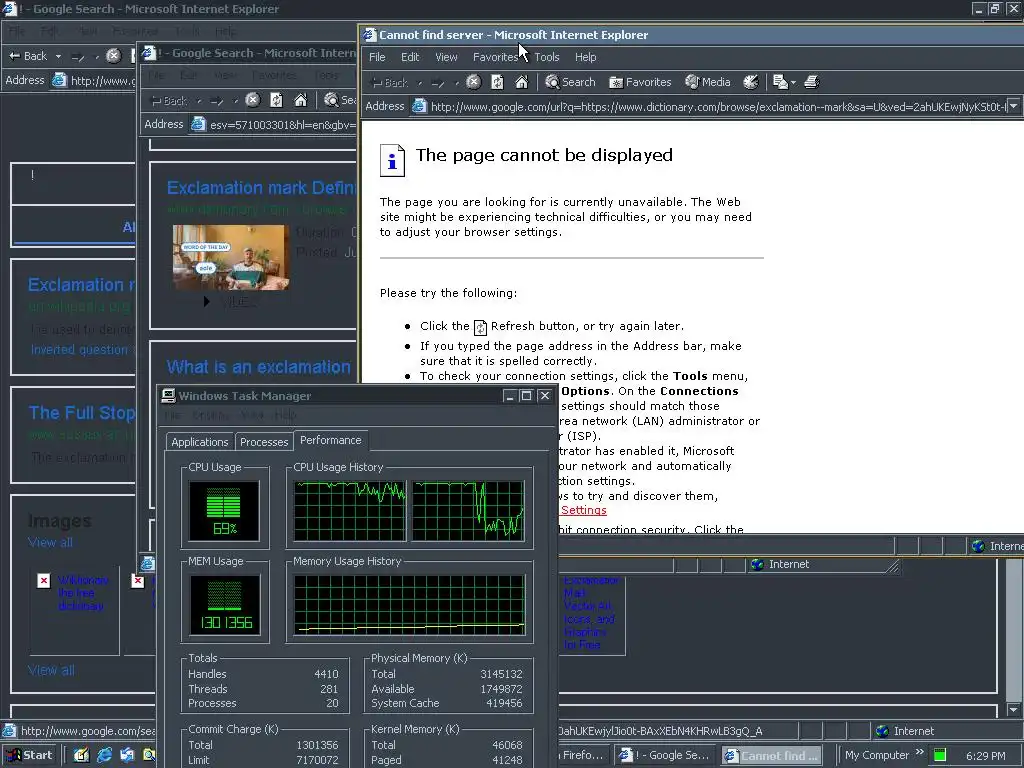Image resolution: width=1024 pixels, height=768 pixels.
Task: Click View all link under Images heading
Action: (x=50, y=542)
